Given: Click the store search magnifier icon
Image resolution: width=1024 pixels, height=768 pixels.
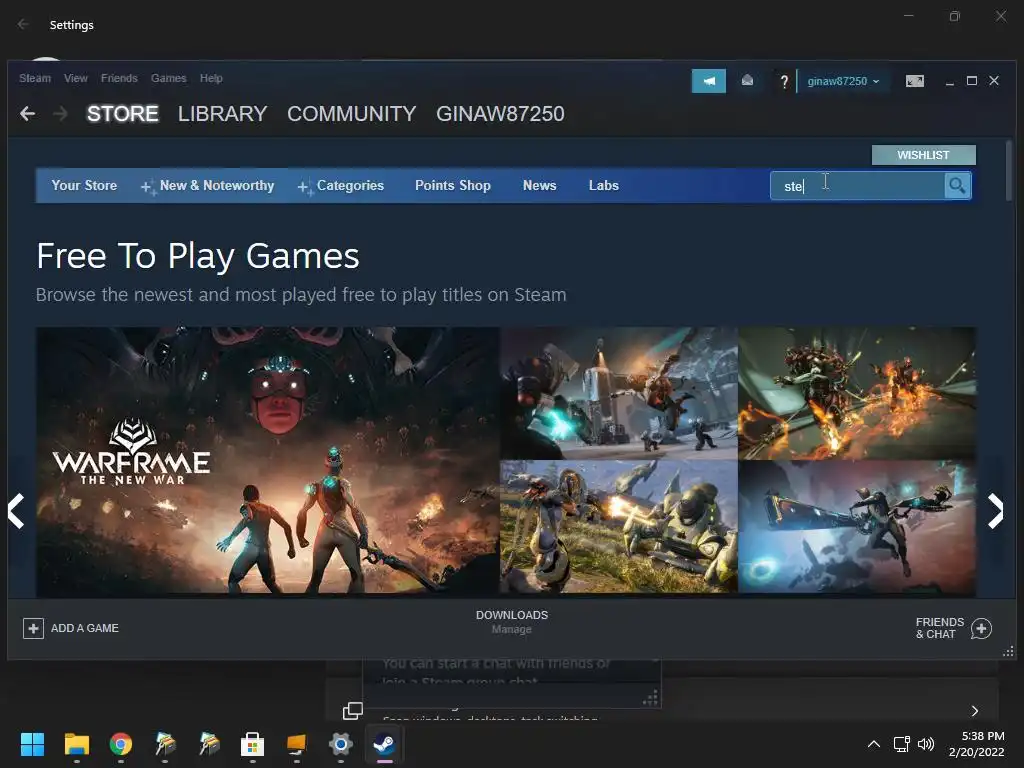Looking at the screenshot, I should pyautogui.click(x=957, y=185).
